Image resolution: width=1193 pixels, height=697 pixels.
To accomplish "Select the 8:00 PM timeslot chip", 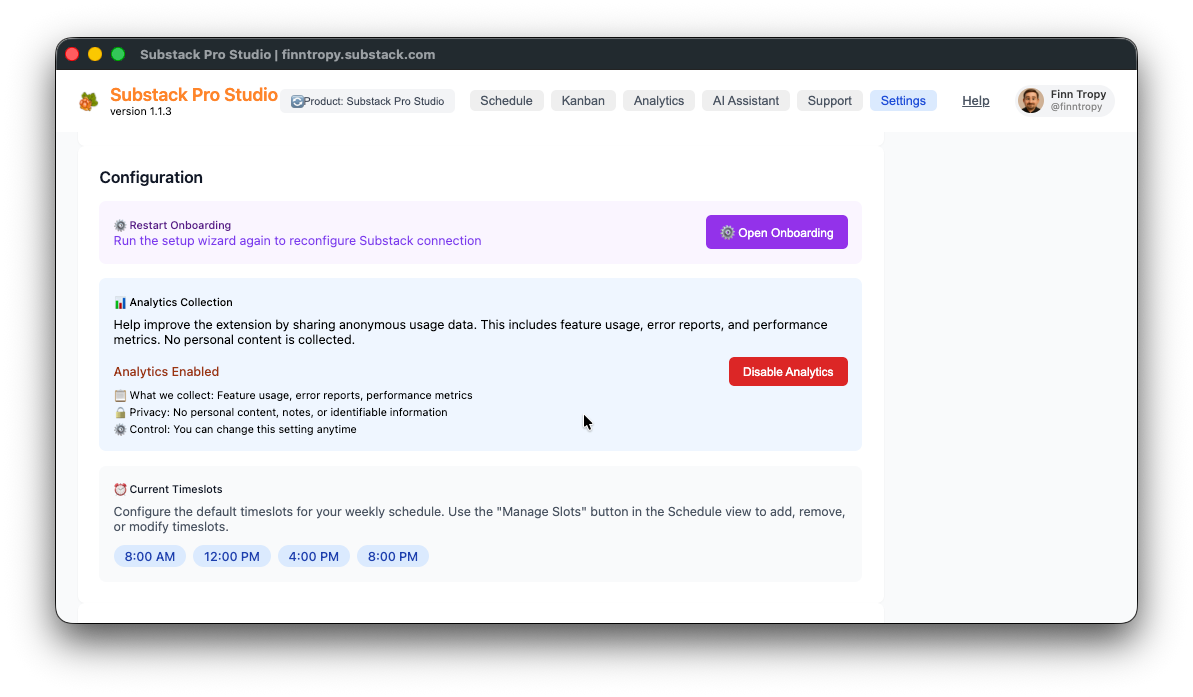I will coord(393,556).
